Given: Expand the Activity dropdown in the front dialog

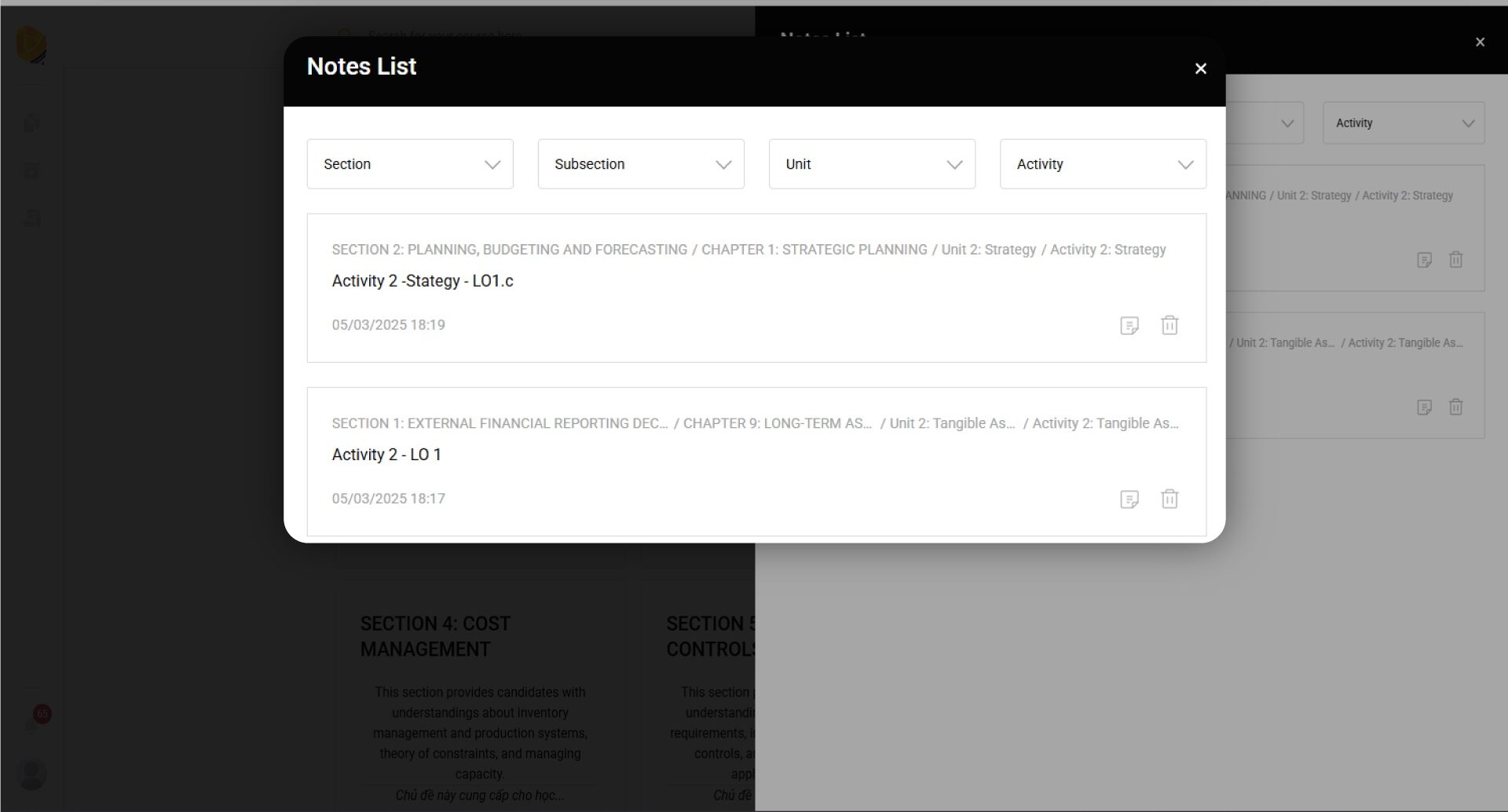Looking at the screenshot, I should [1103, 164].
